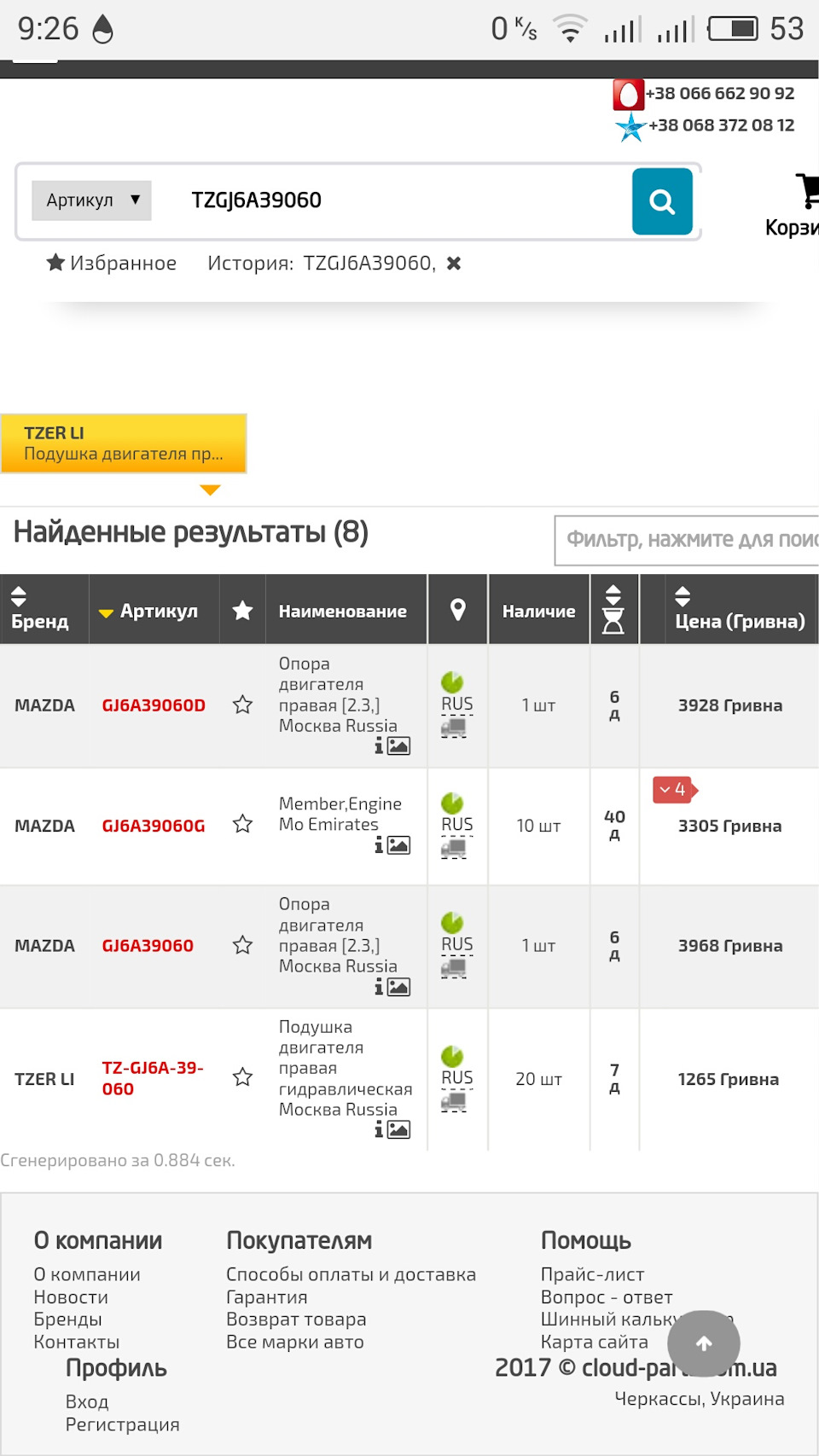Sort by delivery time hourglass column

pos(613,609)
